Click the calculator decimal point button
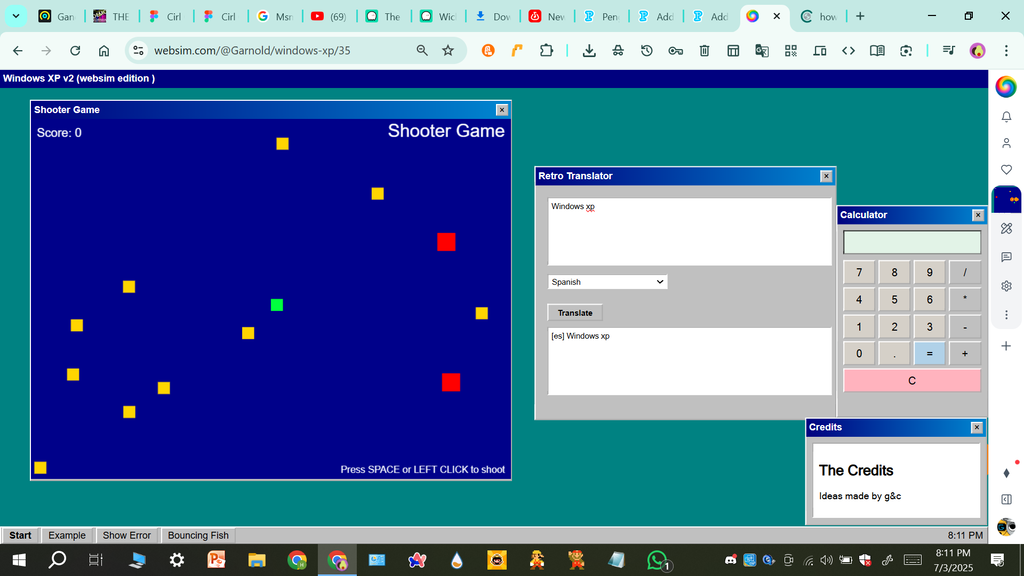The width and height of the screenshot is (1024, 576). pyautogui.click(x=894, y=353)
